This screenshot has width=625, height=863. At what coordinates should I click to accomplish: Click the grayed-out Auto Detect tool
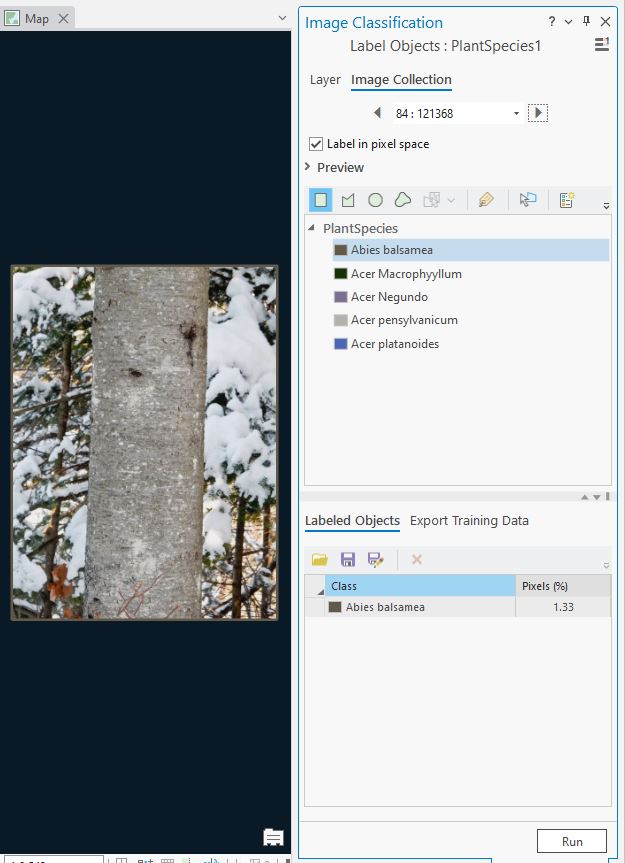(431, 200)
